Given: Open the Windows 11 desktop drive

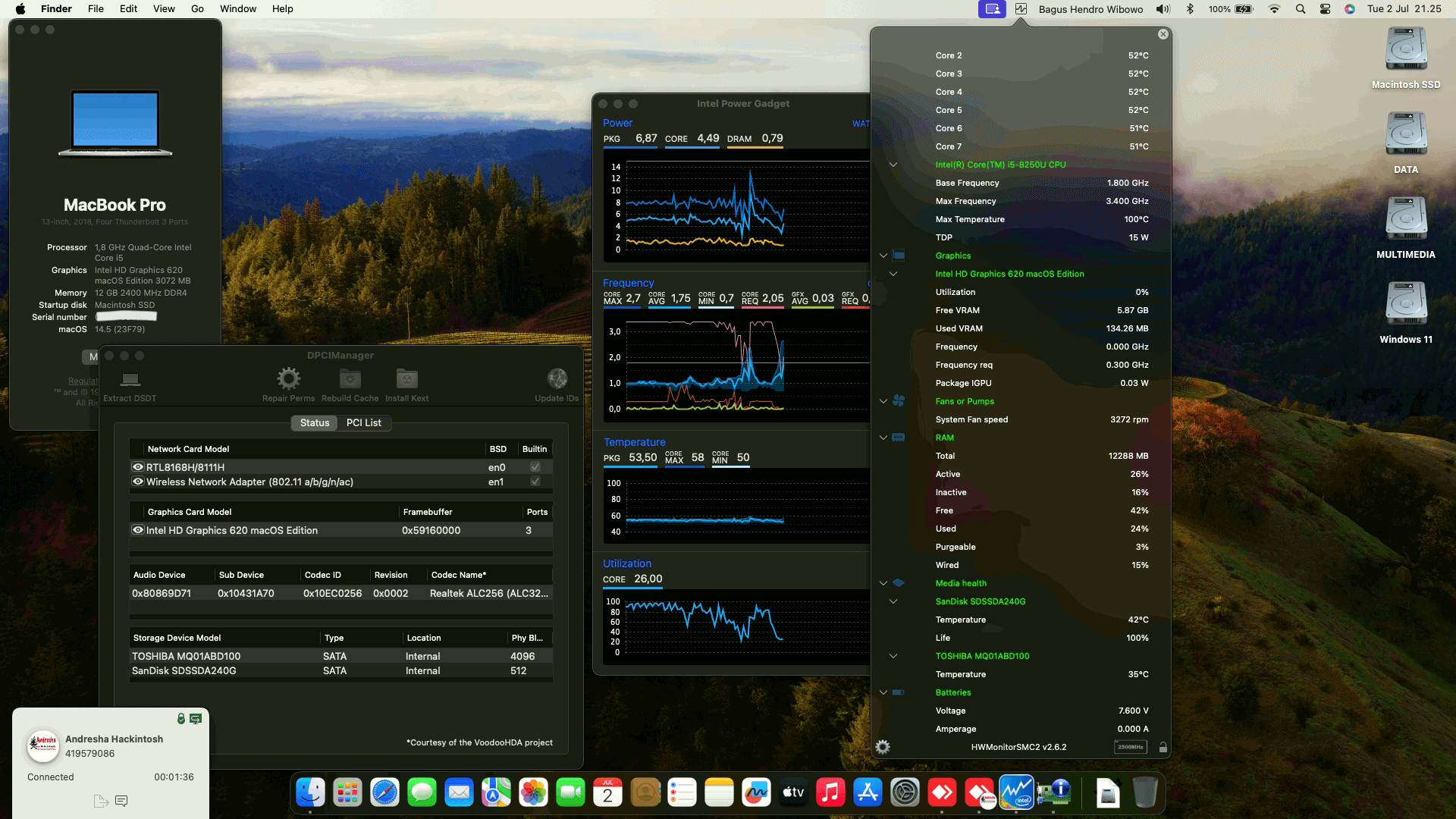Looking at the screenshot, I should [x=1406, y=312].
